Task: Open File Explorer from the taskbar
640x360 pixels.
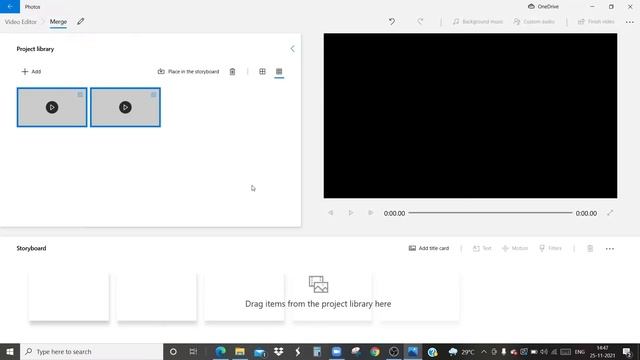Action: (x=240, y=351)
